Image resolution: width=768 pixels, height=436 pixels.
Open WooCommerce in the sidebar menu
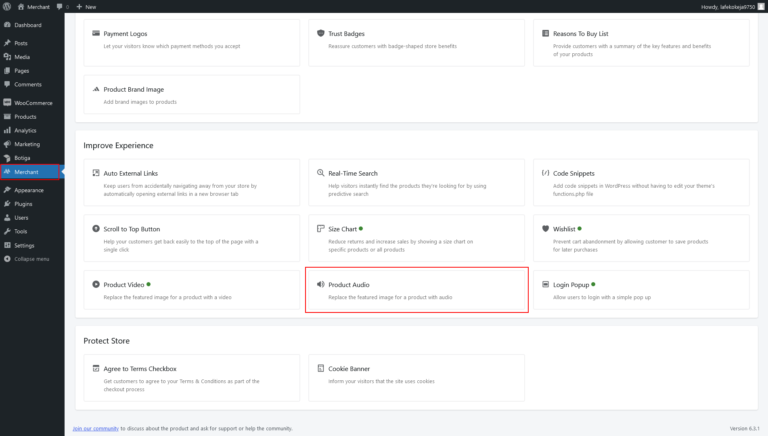(x=32, y=103)
